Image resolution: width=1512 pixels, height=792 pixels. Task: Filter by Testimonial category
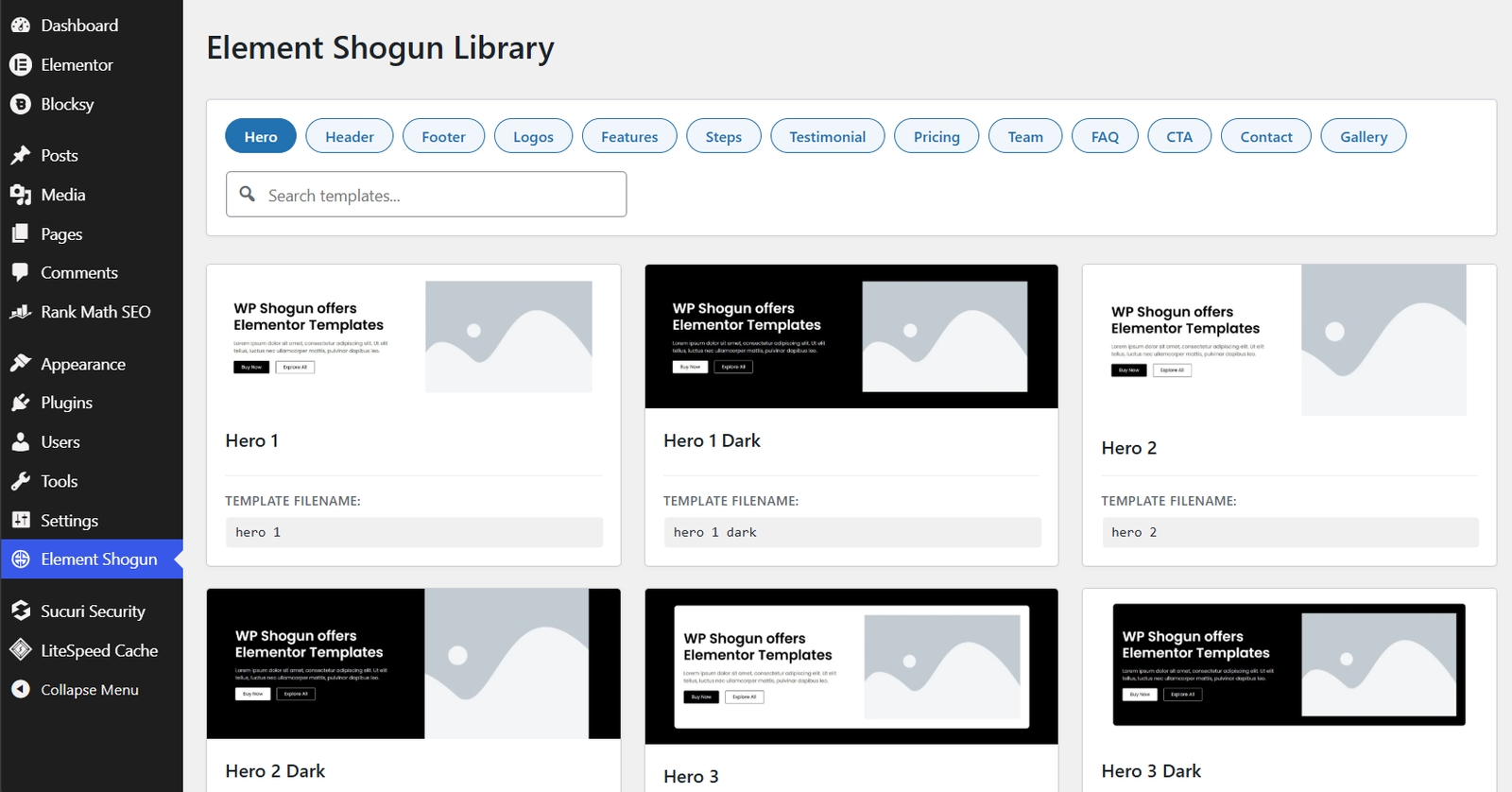(x=828, y=136)
